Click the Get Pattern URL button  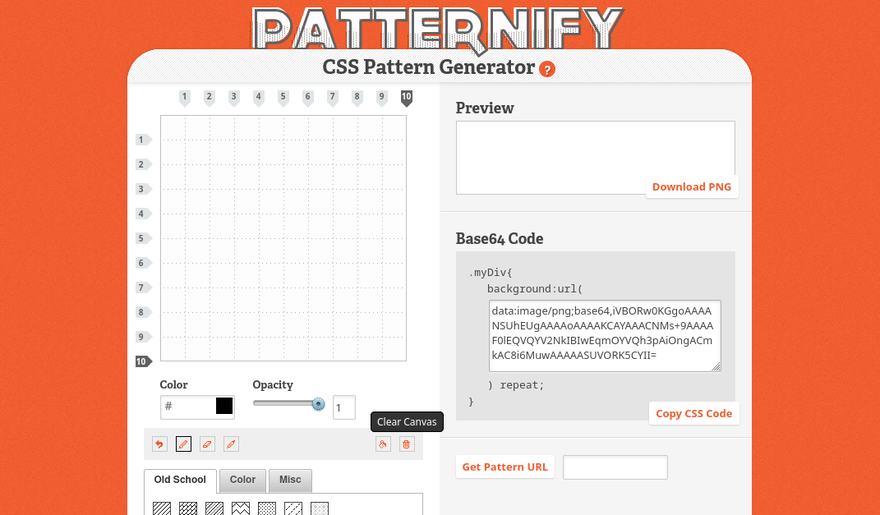point(505,467)
